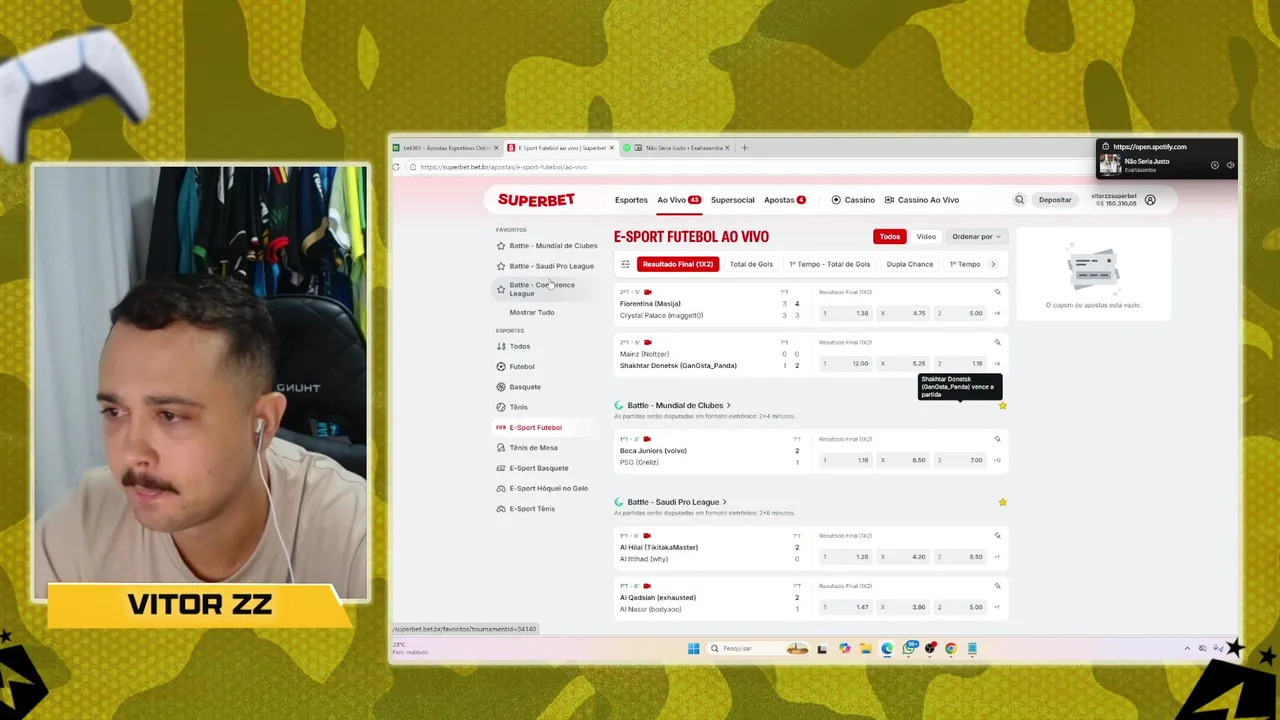Viewport: 1280px width, 720px height.
Task: Reload the browser page
Action: pyautogui.click(x=396, y=167)
